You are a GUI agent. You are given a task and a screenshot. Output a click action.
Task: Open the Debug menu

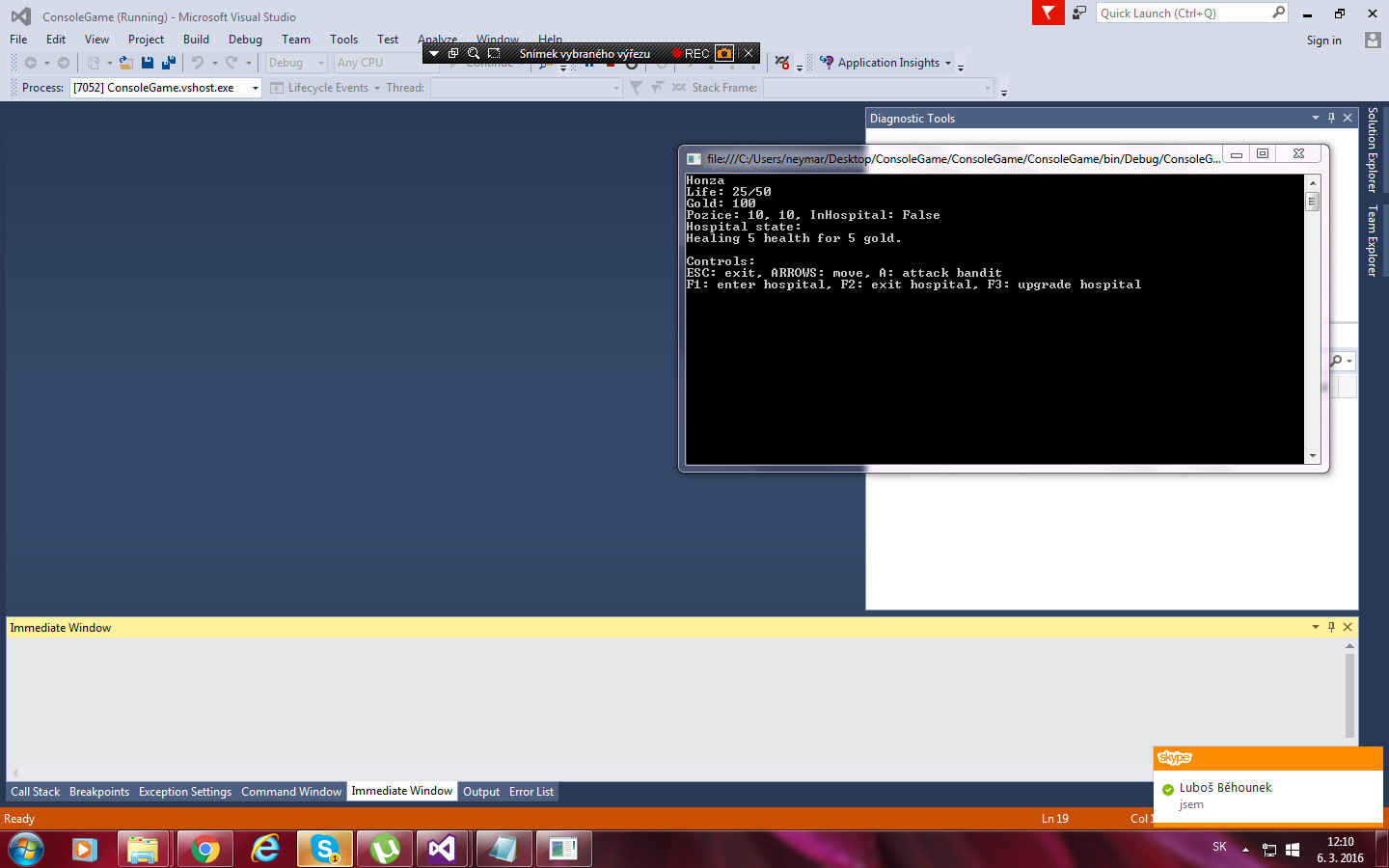pyautogui.click(x=245, y=40)
